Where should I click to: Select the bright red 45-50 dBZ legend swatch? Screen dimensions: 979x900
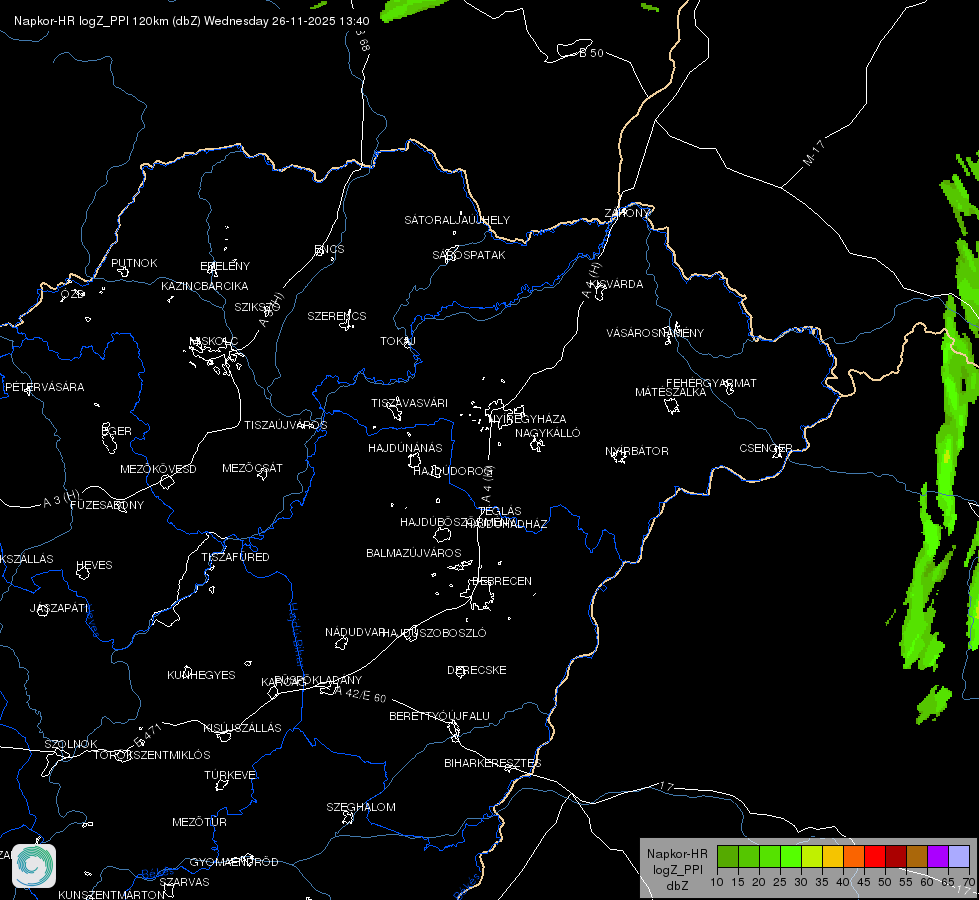coord(875,857)
